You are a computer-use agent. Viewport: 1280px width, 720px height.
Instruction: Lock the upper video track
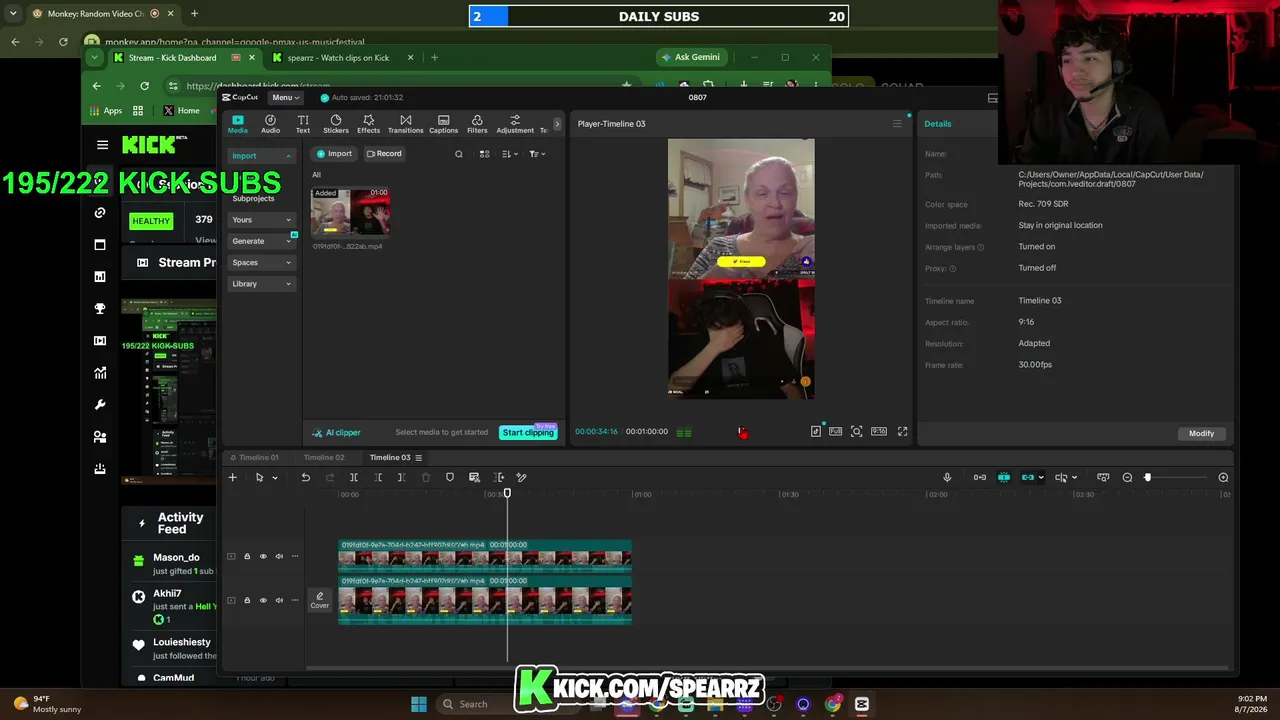coord(247,556)
